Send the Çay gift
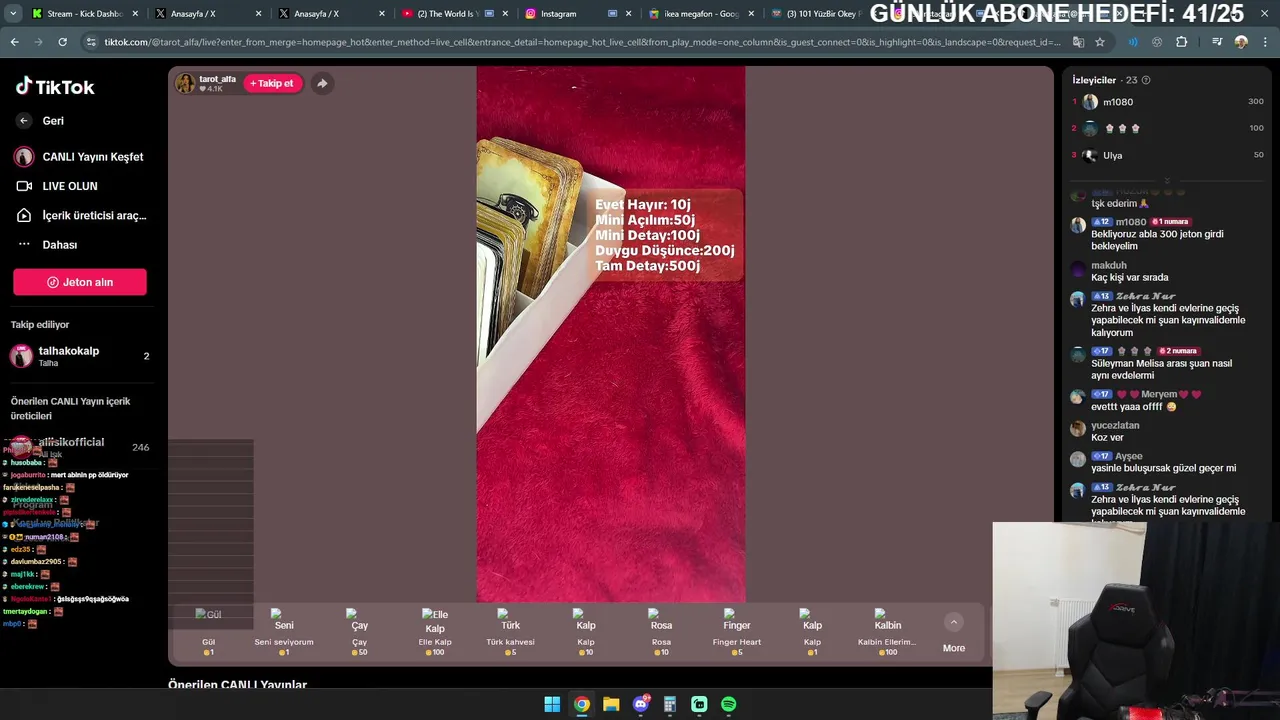1280x720 pixels. tap(359, 631)
